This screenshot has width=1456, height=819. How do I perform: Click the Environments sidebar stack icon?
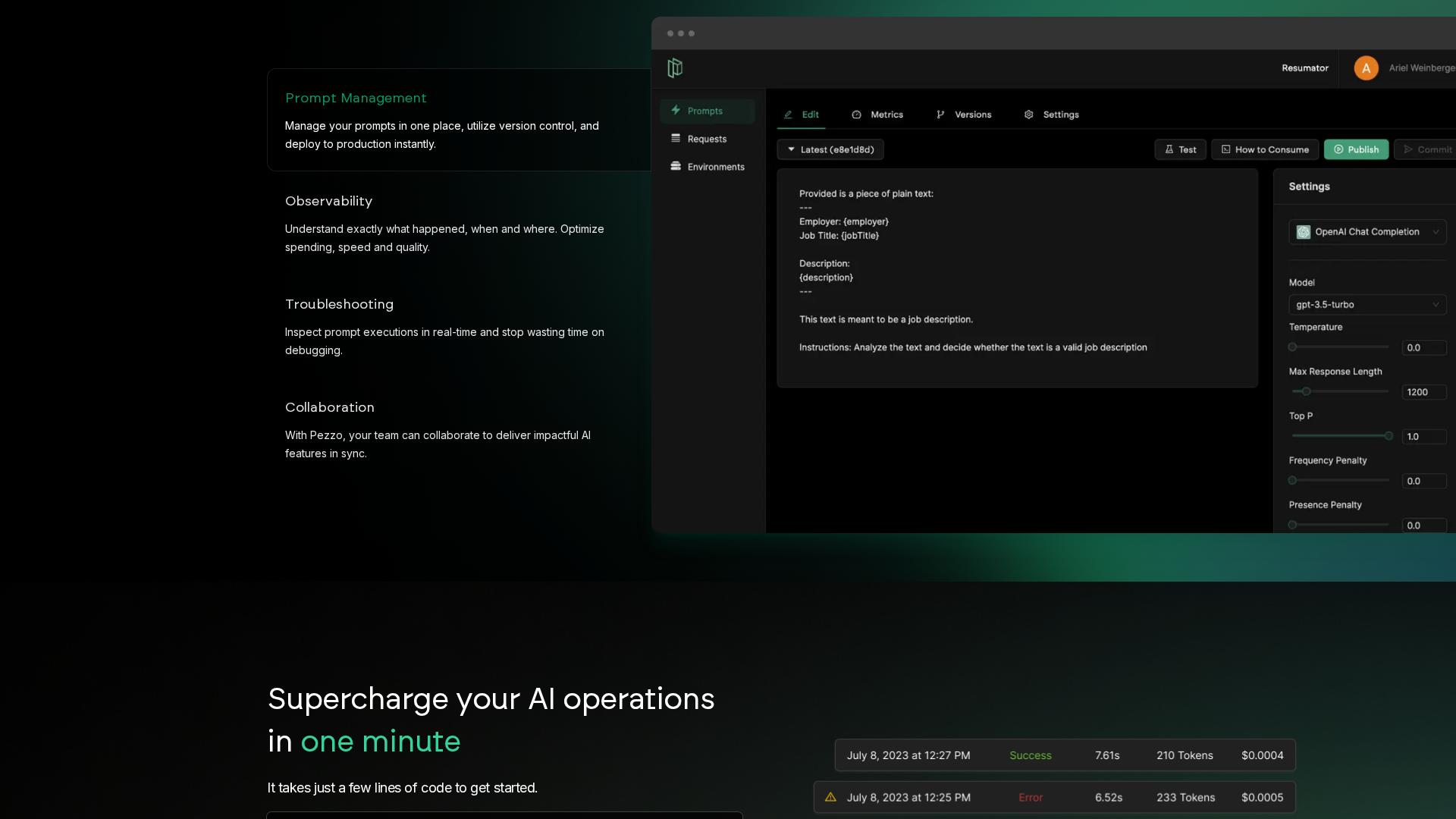pyautogui.click(x=676, y=166)
